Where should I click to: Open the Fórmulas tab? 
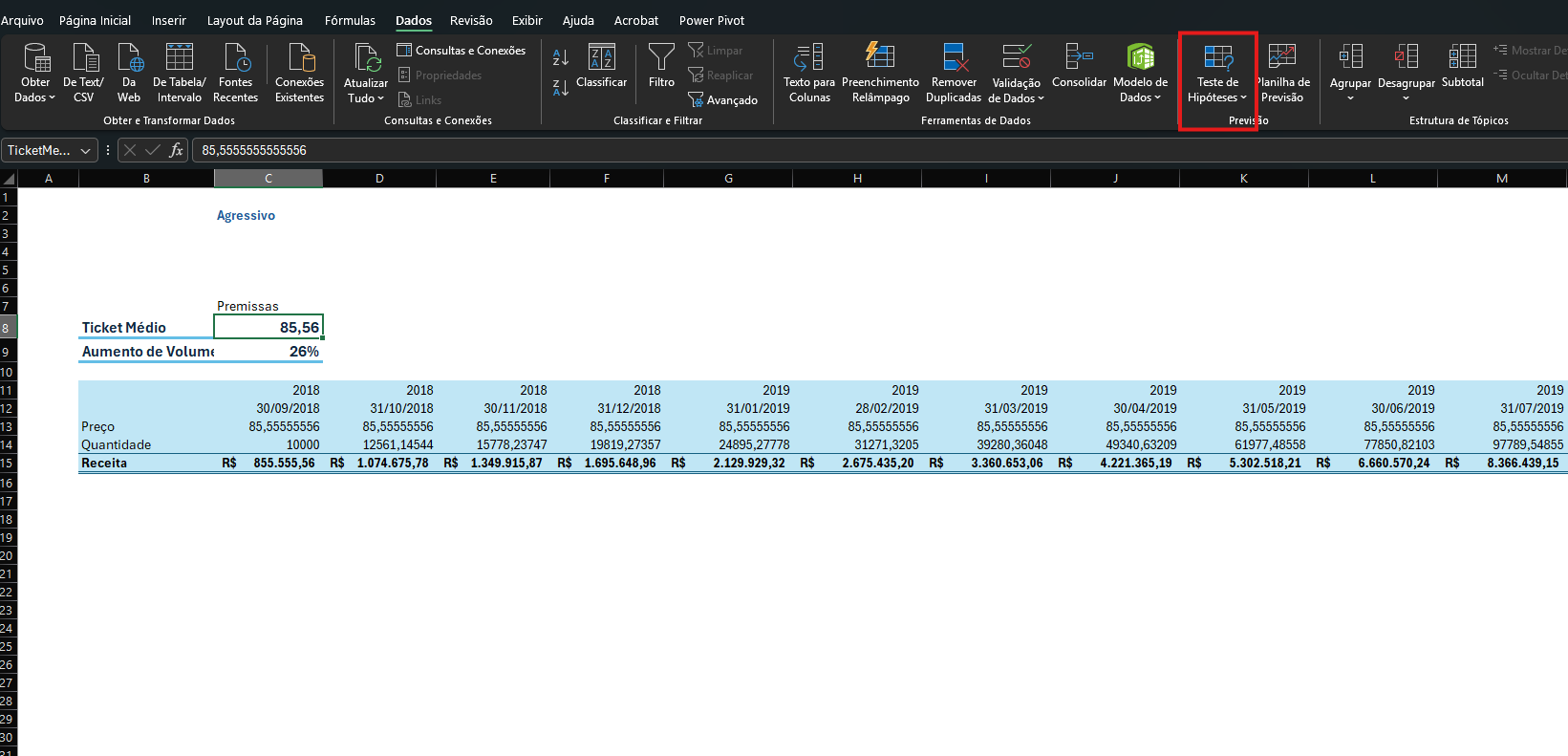(350, 20)
